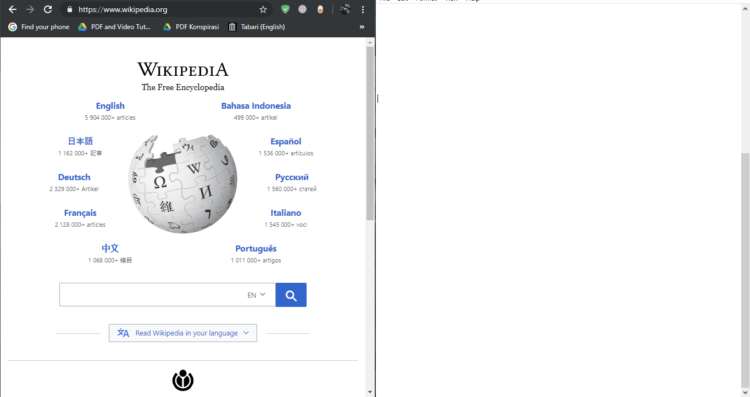Open the Deutsch Wikipedia link
750x397 pixels.
pos(74,177)
